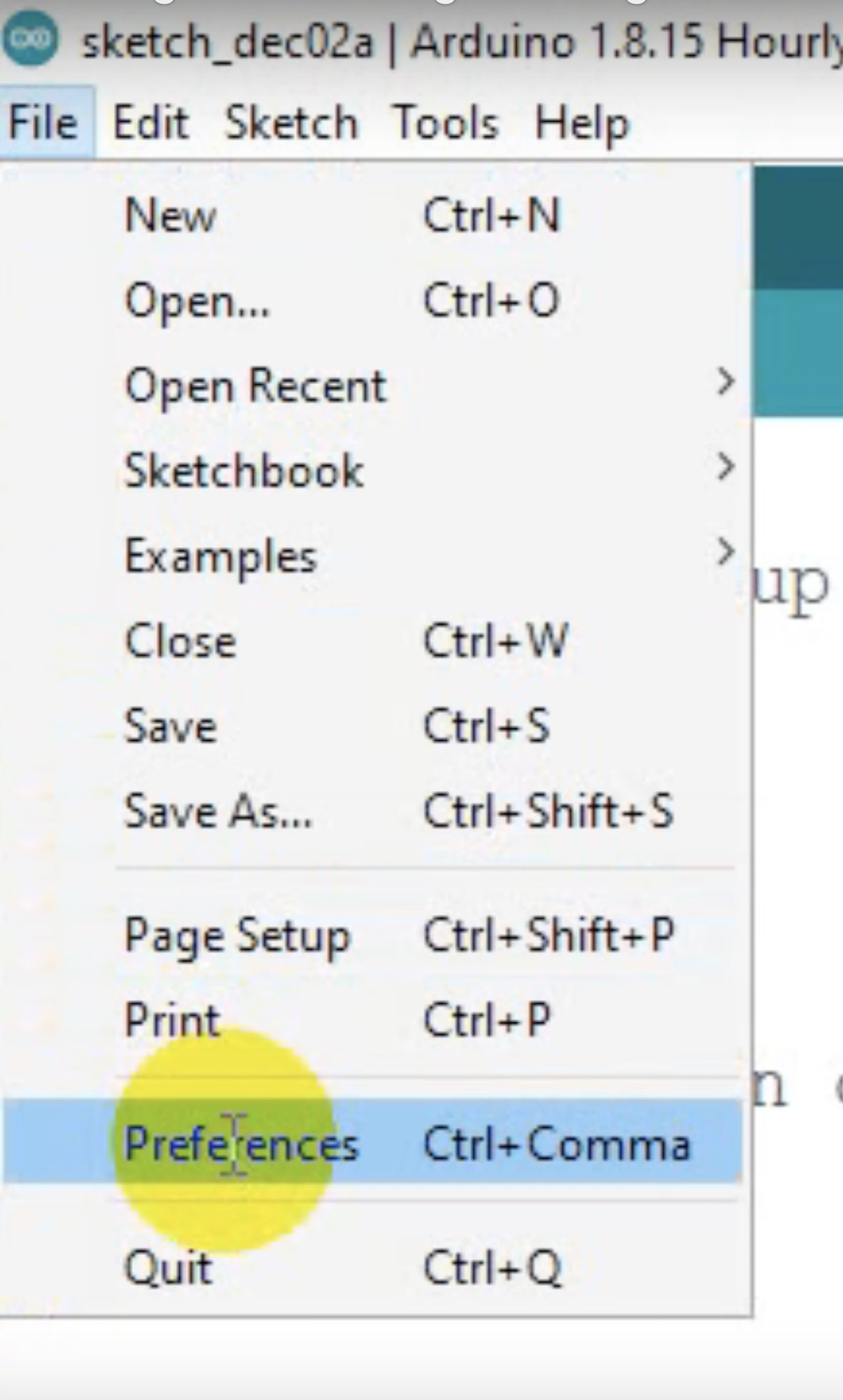843x1400 pixels.
Task: Open Preferences from the File menu
Action: (x=241, y=1144)
